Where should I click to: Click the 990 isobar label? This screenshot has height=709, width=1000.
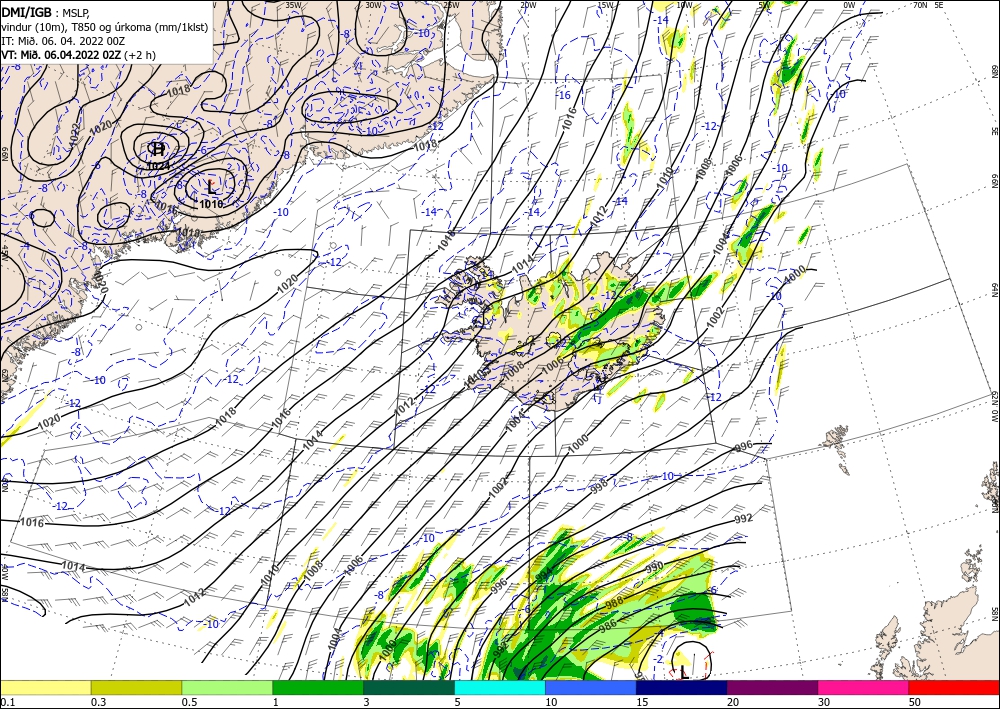(655, 566)
